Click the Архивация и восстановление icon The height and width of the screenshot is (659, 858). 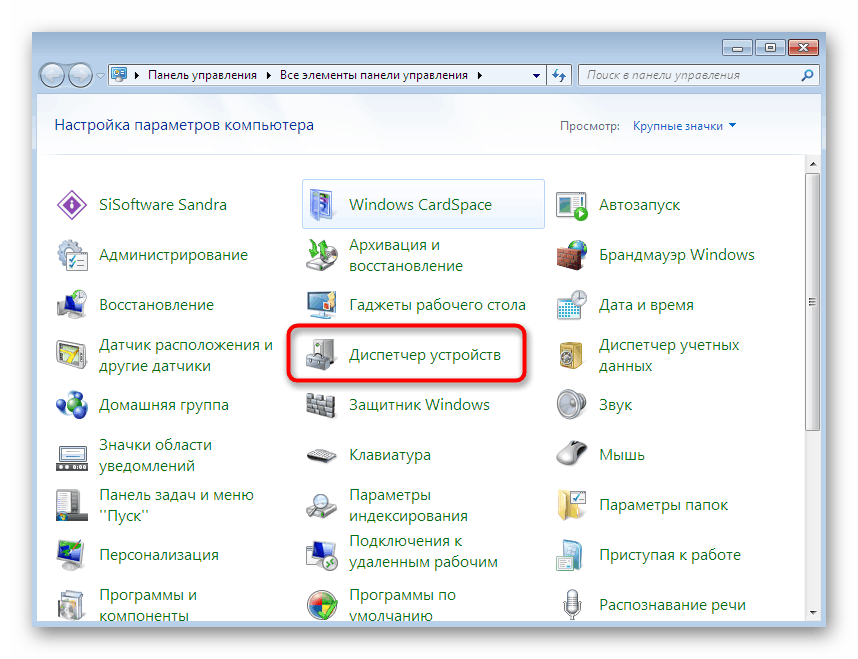point(321,255)
